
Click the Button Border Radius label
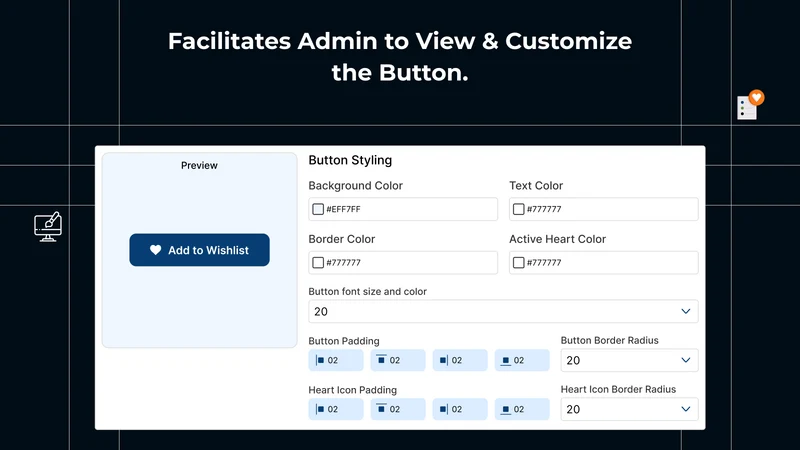(x=610, y=340)
